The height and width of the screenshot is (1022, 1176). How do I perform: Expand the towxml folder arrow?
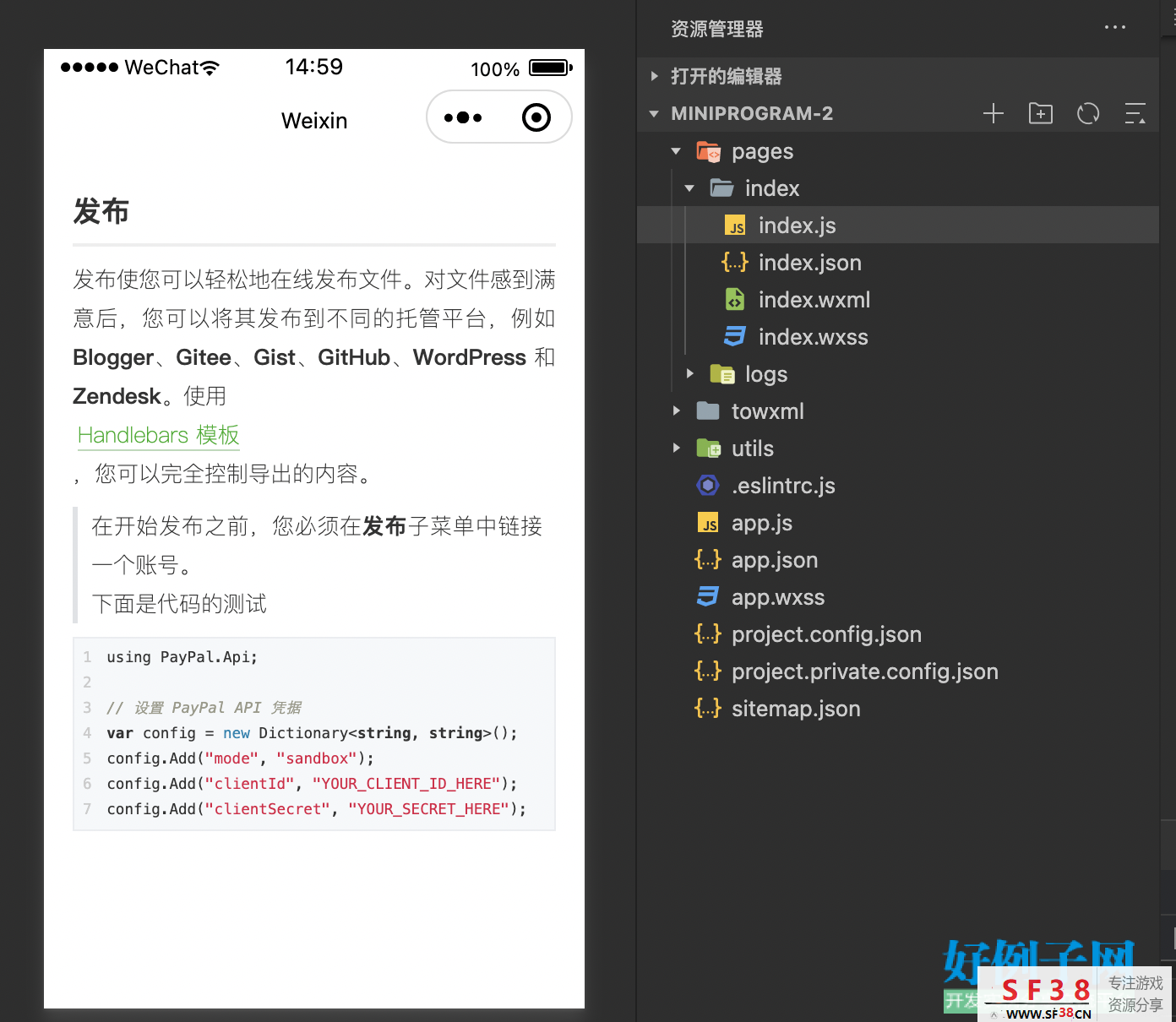tap(677, 410)
